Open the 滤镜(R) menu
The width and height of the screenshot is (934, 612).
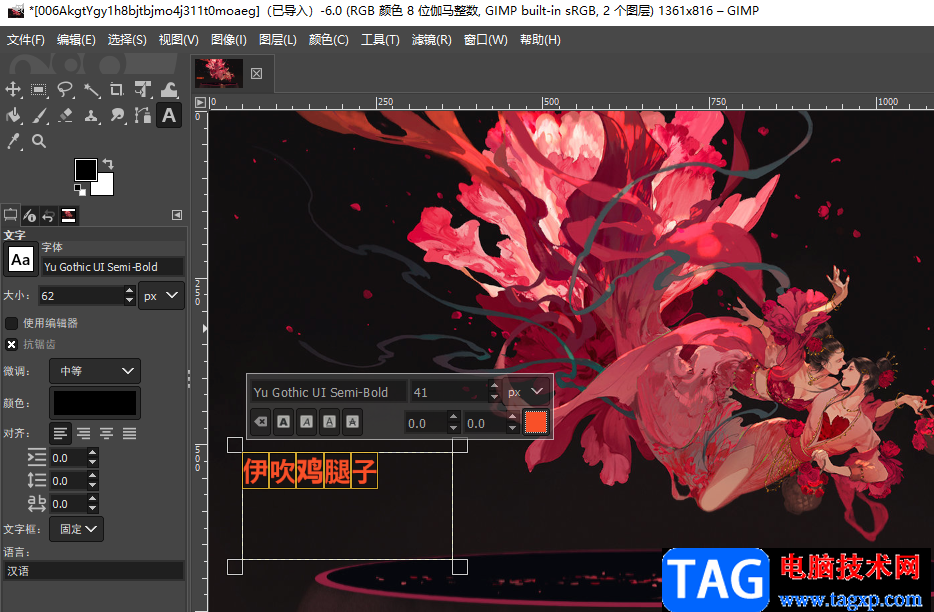[431, 40]
